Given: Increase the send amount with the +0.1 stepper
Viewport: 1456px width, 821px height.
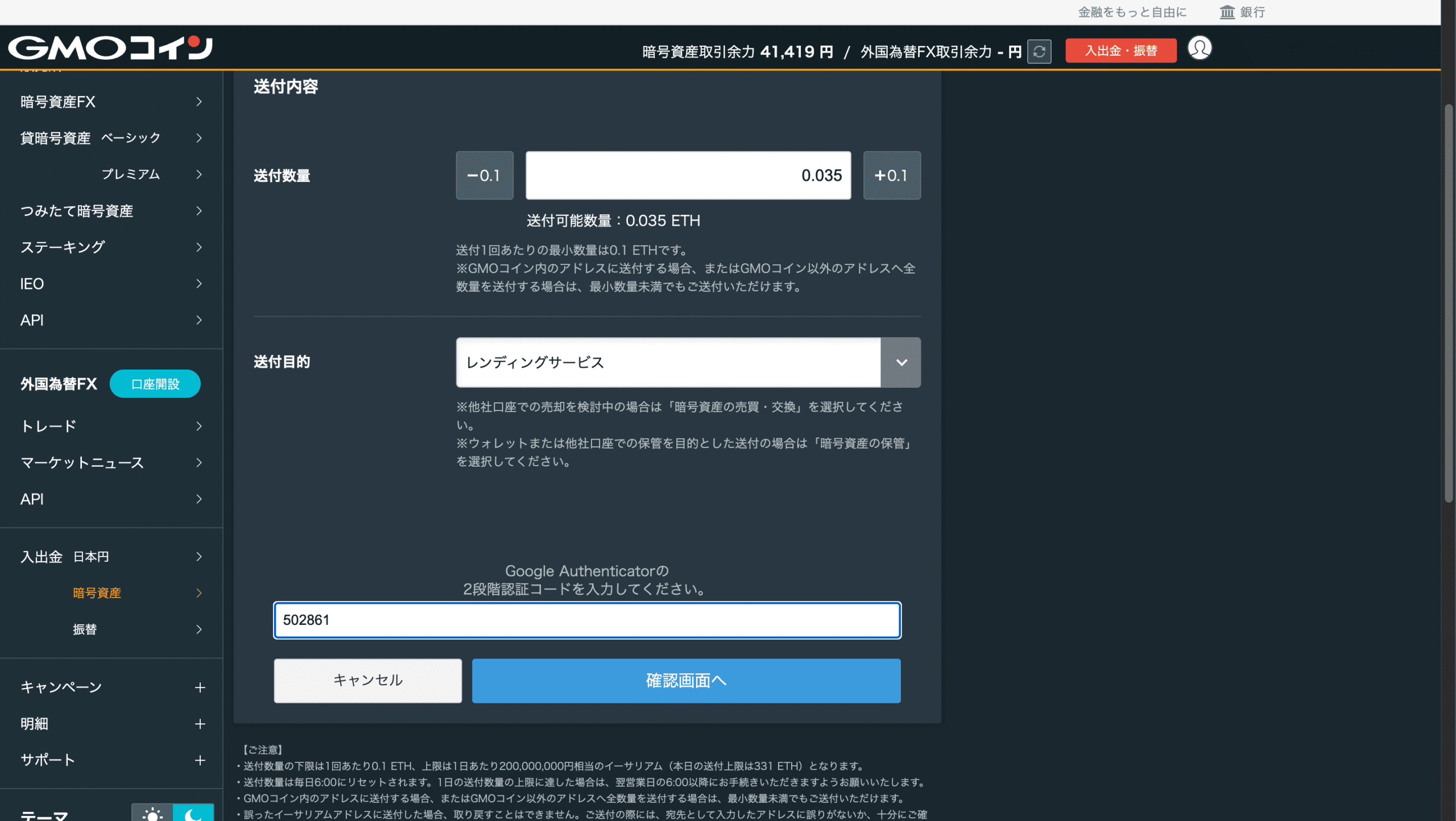Looking at the screenshot, I should pyautogui.click(x=892, y=176).
